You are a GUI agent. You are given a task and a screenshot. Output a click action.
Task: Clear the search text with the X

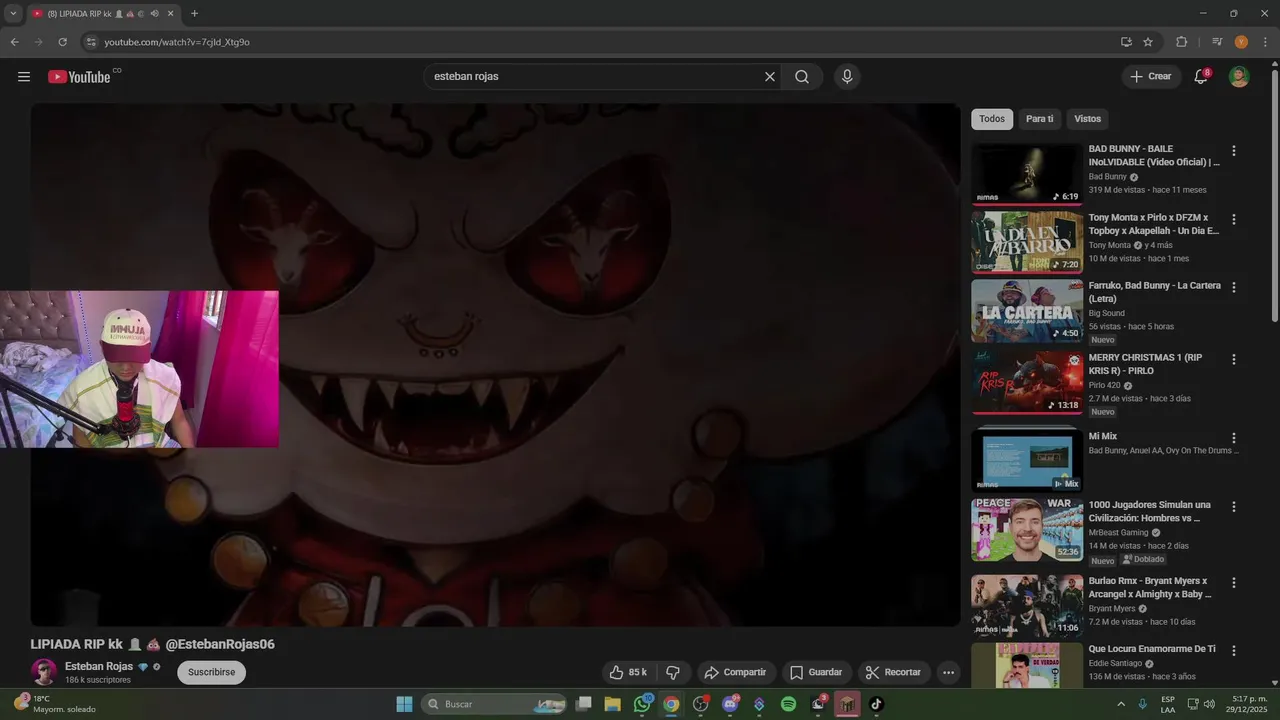pyautogui.click(x=770, y=77)
